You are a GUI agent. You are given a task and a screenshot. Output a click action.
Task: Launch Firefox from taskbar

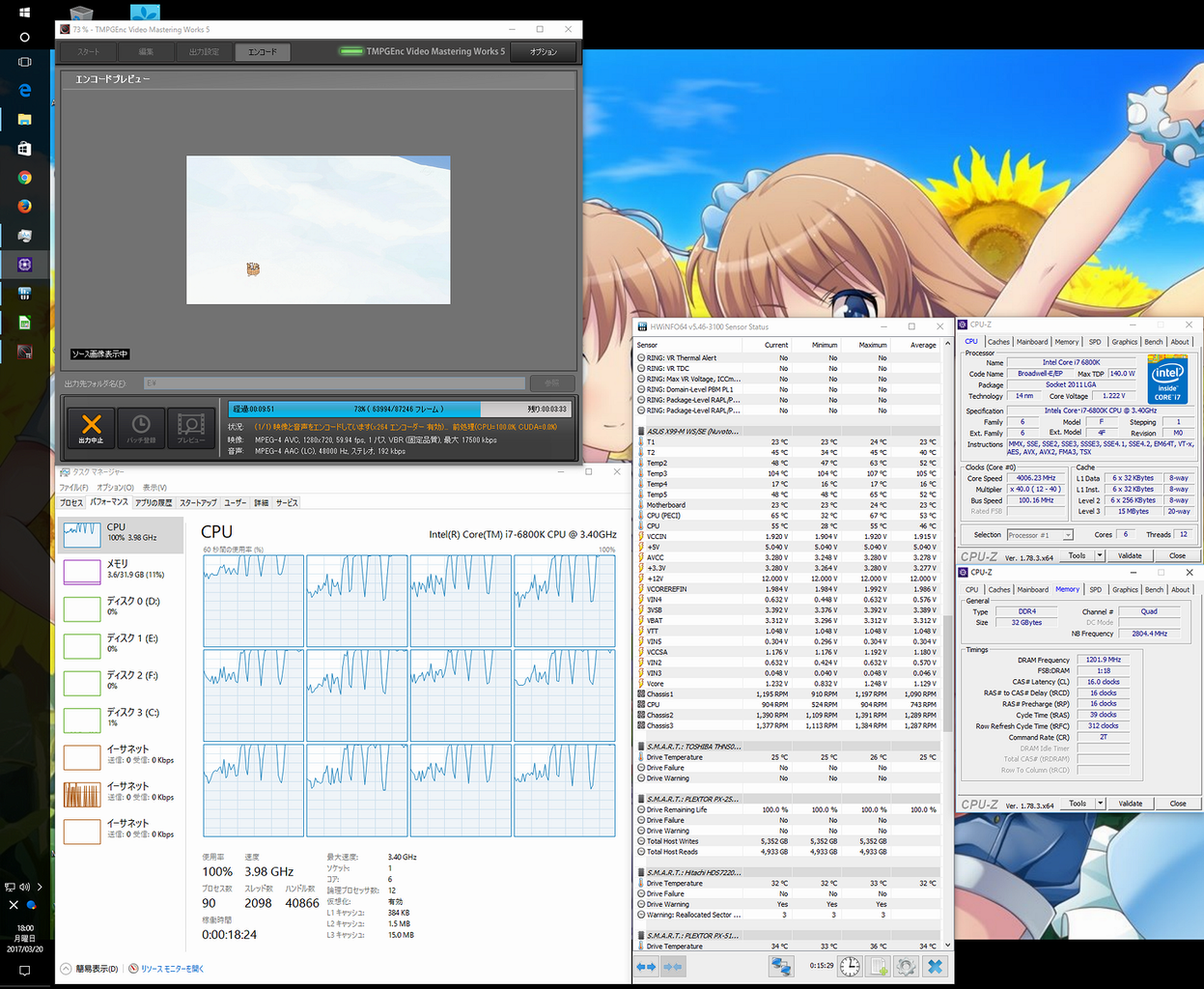pos(24,206)
